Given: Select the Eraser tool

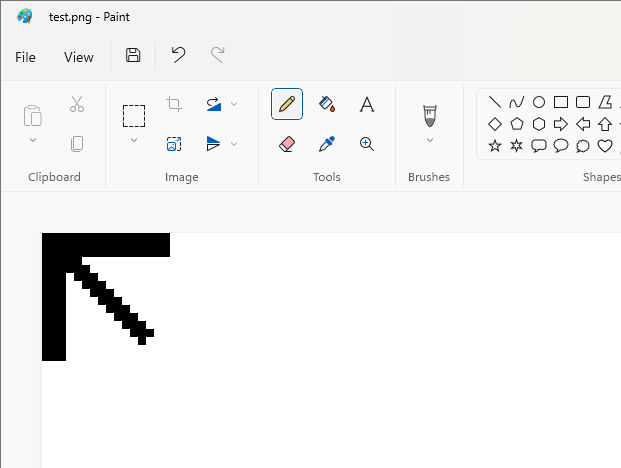Looking at the screenshot, I should (x=287, y=144).
